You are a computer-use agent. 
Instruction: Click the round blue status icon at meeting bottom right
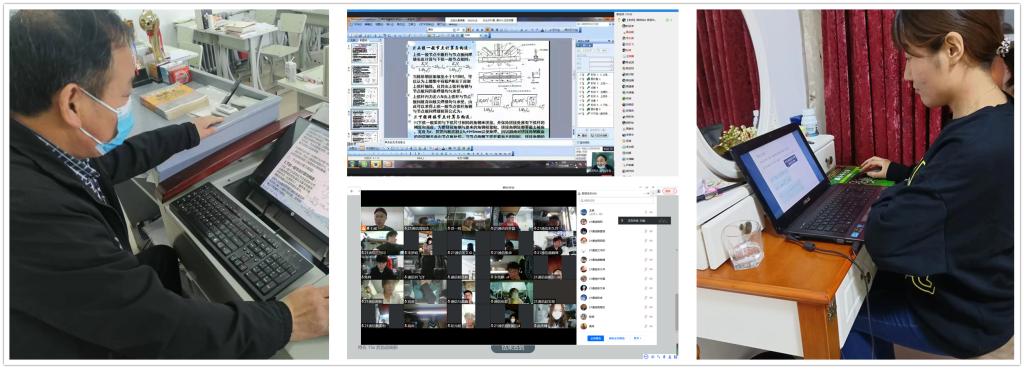pyautogui.click(x=646, y=357)
